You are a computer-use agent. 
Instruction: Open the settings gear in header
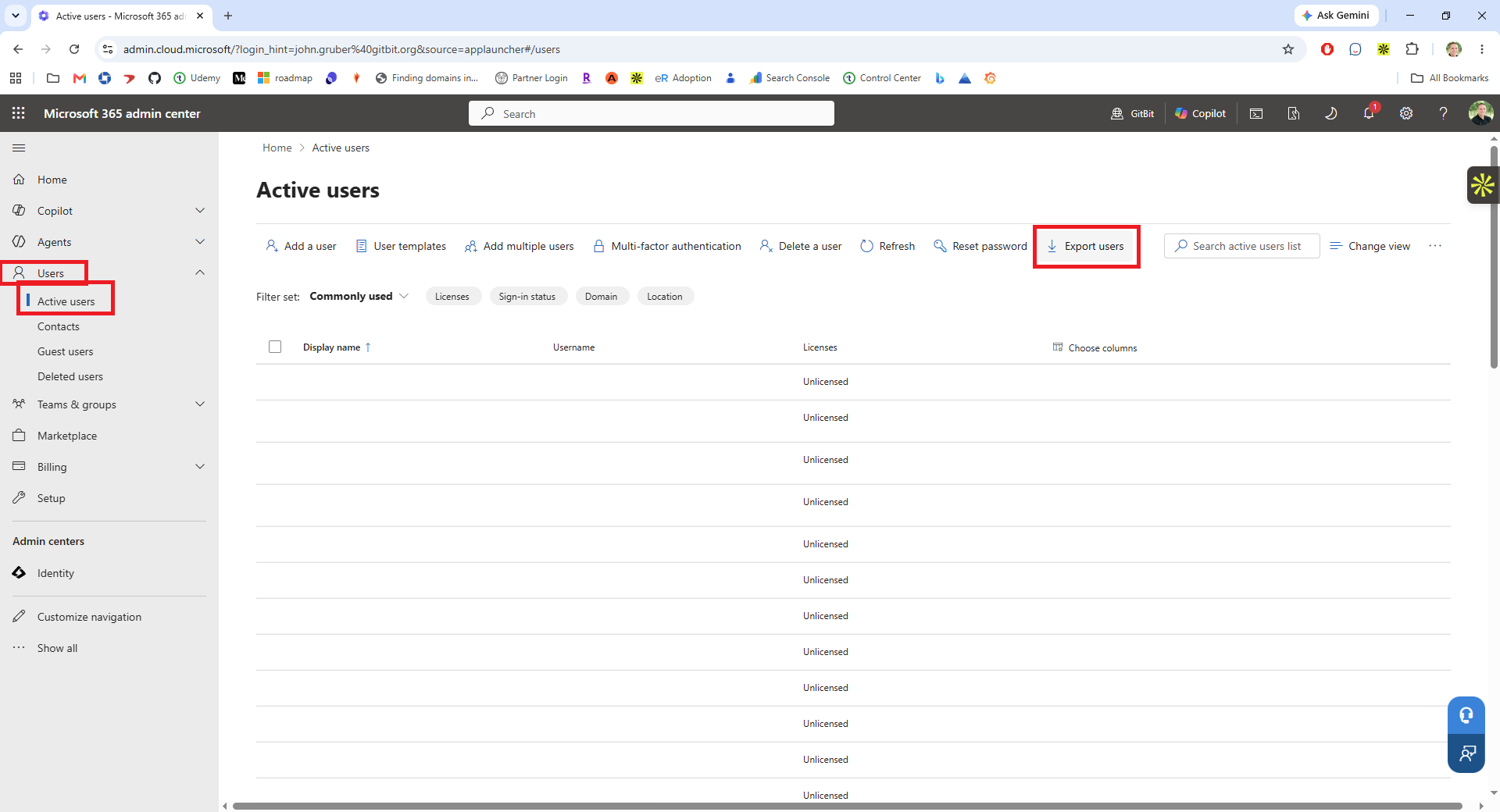(1406, 113)
